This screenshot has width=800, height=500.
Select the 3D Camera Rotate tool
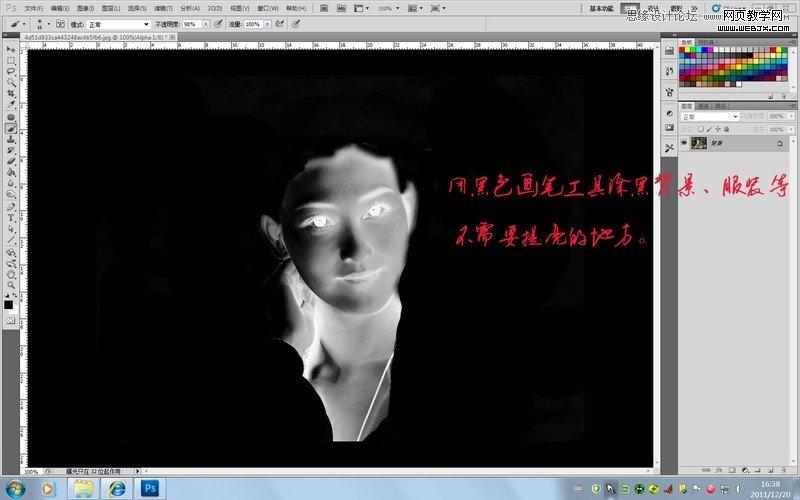coord(10,263)
